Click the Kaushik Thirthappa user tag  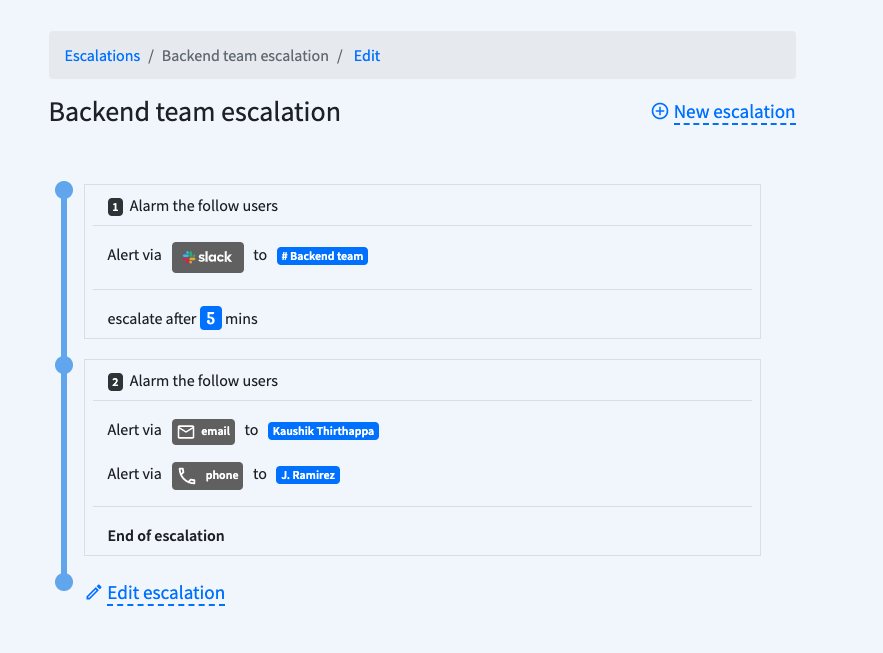tap(325, 431)
